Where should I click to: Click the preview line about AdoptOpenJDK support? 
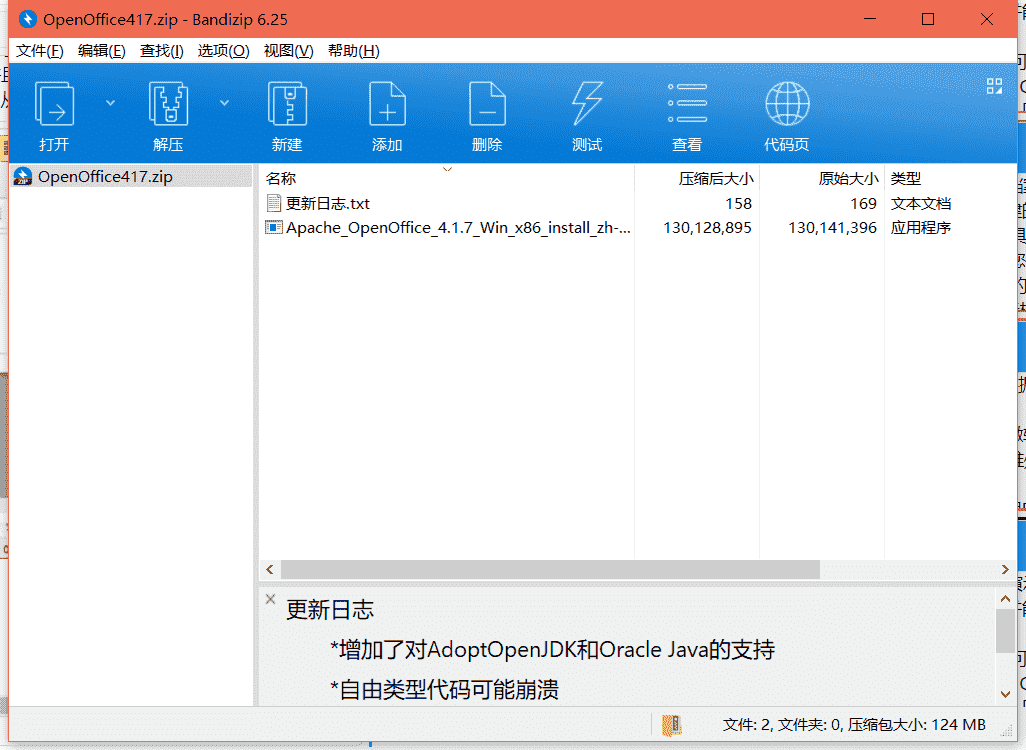[553, 650]
